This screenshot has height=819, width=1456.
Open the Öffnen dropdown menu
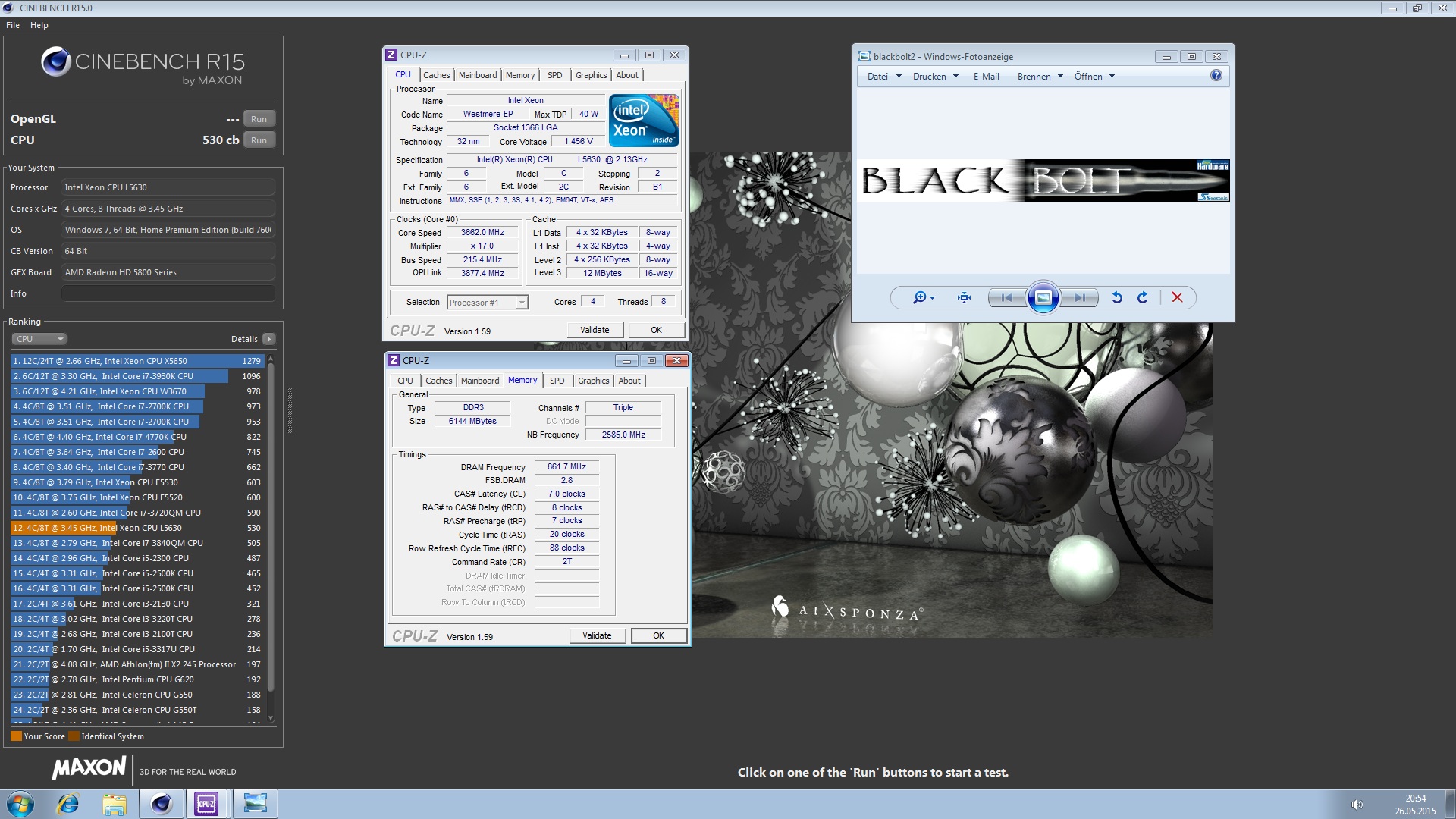tap(1094, 77)
